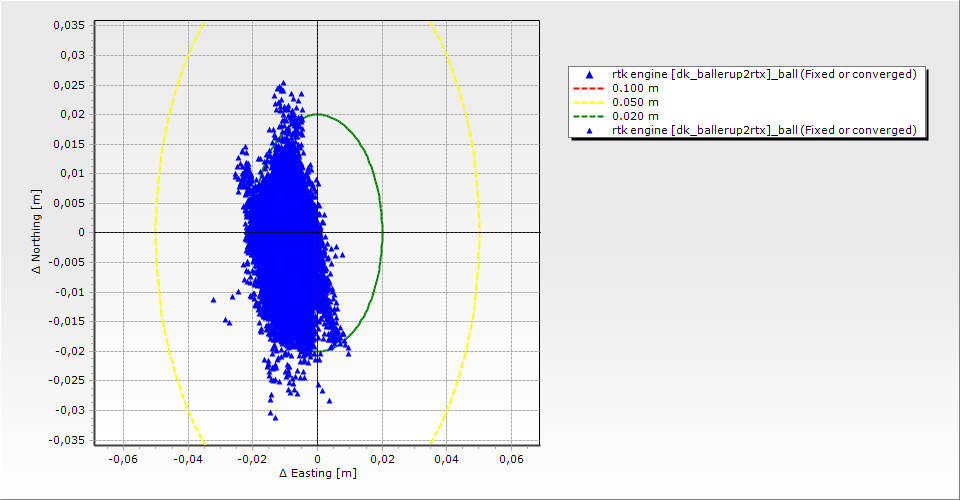
Task: Click the "-0,015" Northing axis tick label
Action: [x=67, y=321]
